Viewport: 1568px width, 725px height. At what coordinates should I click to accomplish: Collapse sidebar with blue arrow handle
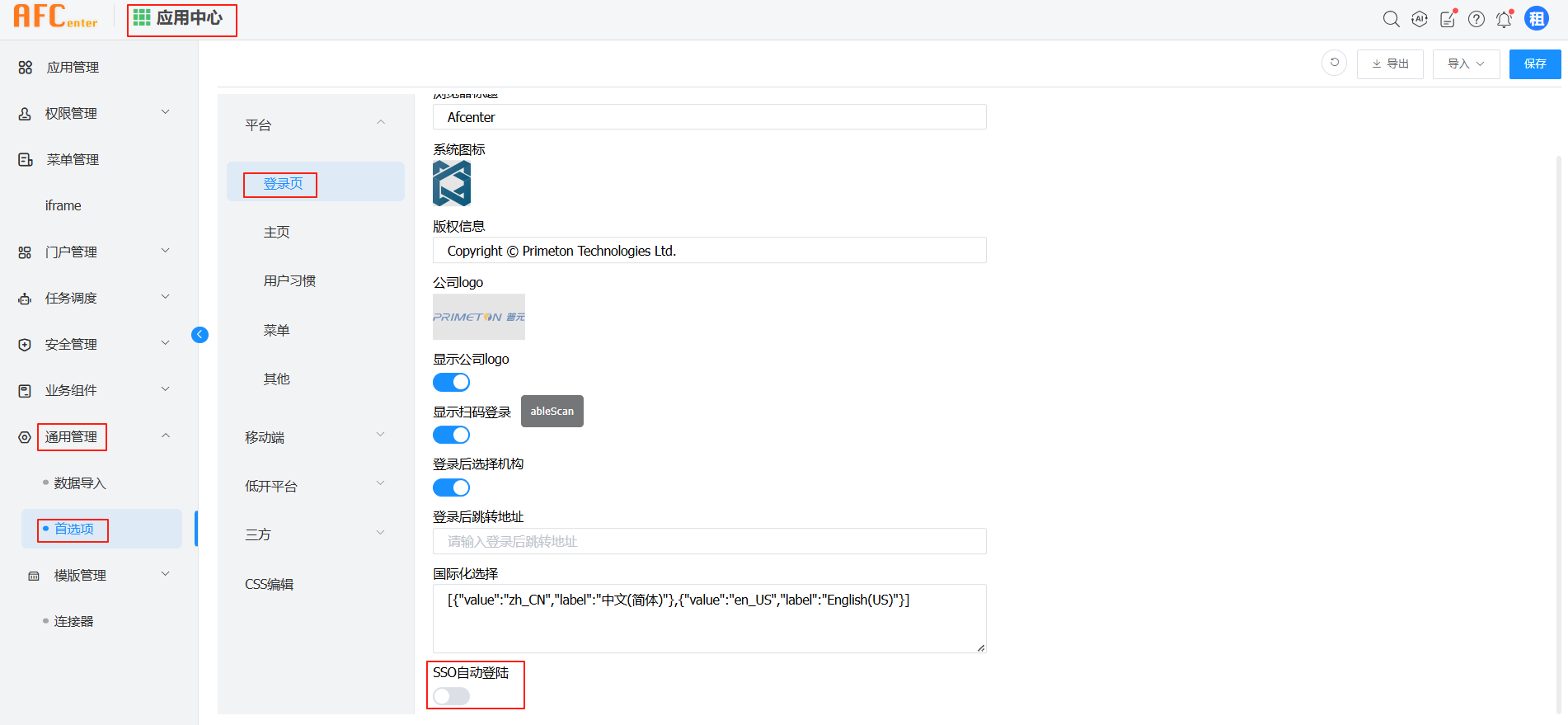[x=200, y=334]
